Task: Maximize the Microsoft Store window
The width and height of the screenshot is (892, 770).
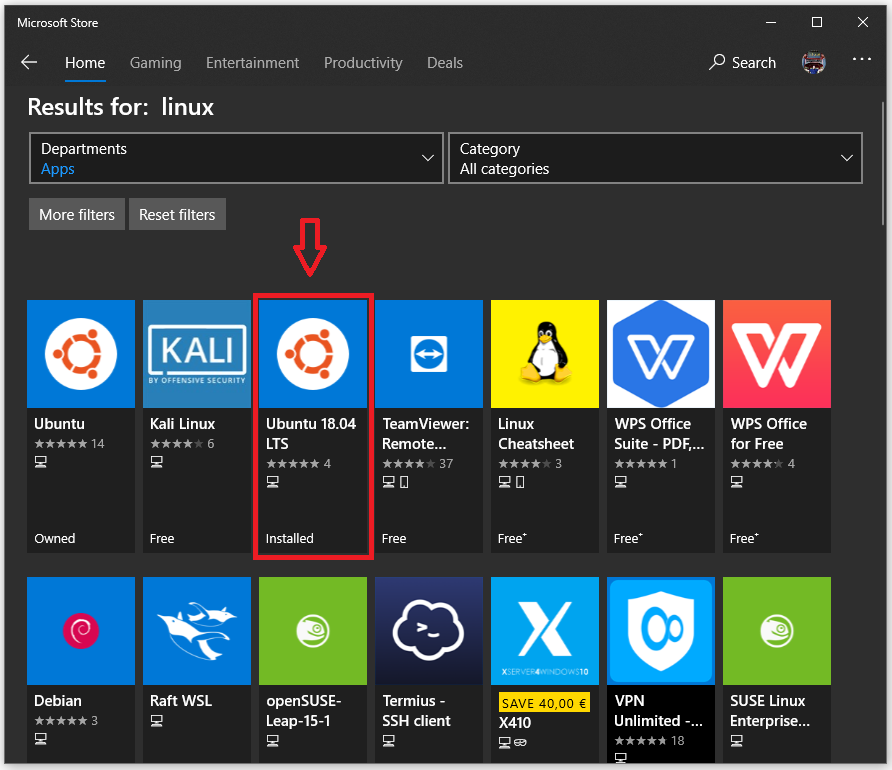Action: 817,22
